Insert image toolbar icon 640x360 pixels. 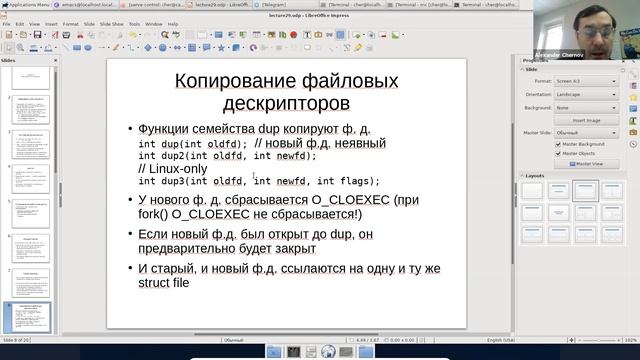[x=271, y=35]
